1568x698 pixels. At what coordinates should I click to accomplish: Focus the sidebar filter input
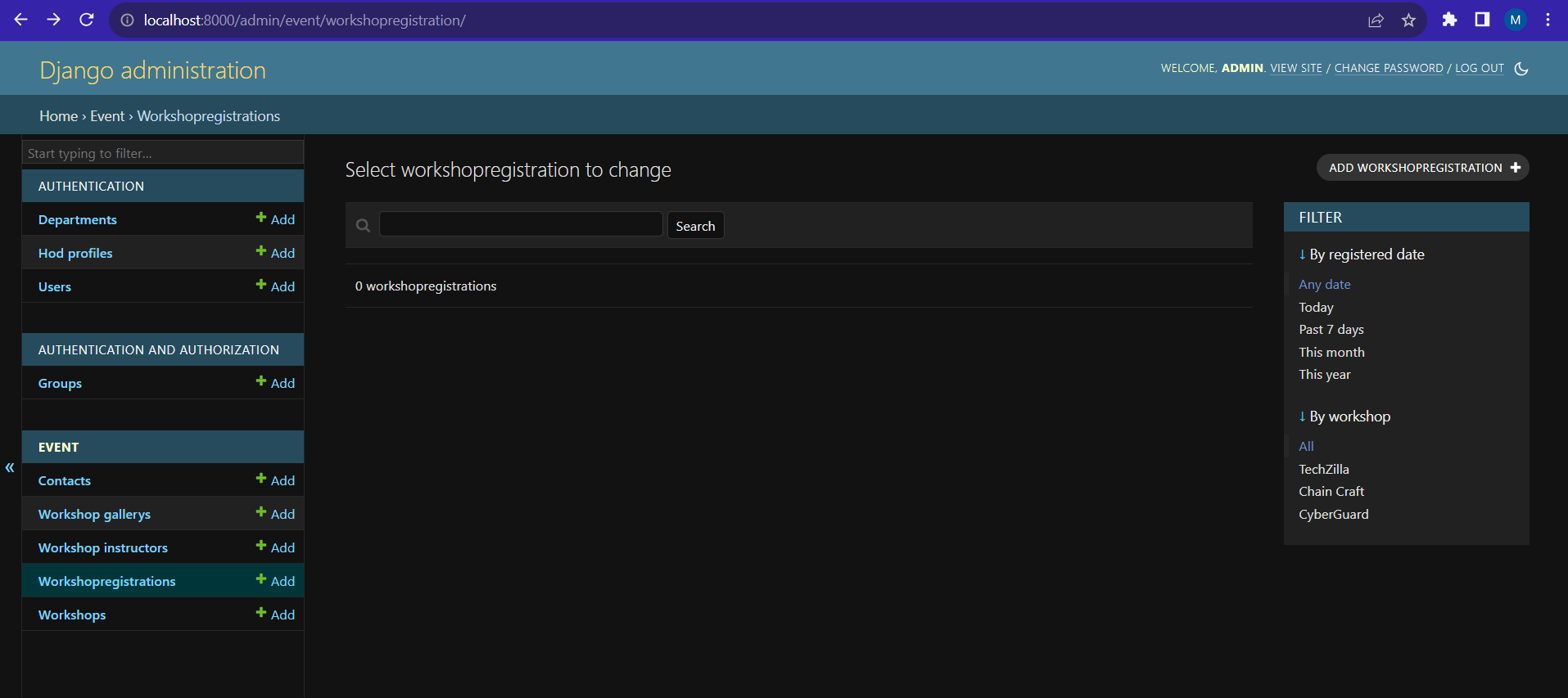pos(163,153)
